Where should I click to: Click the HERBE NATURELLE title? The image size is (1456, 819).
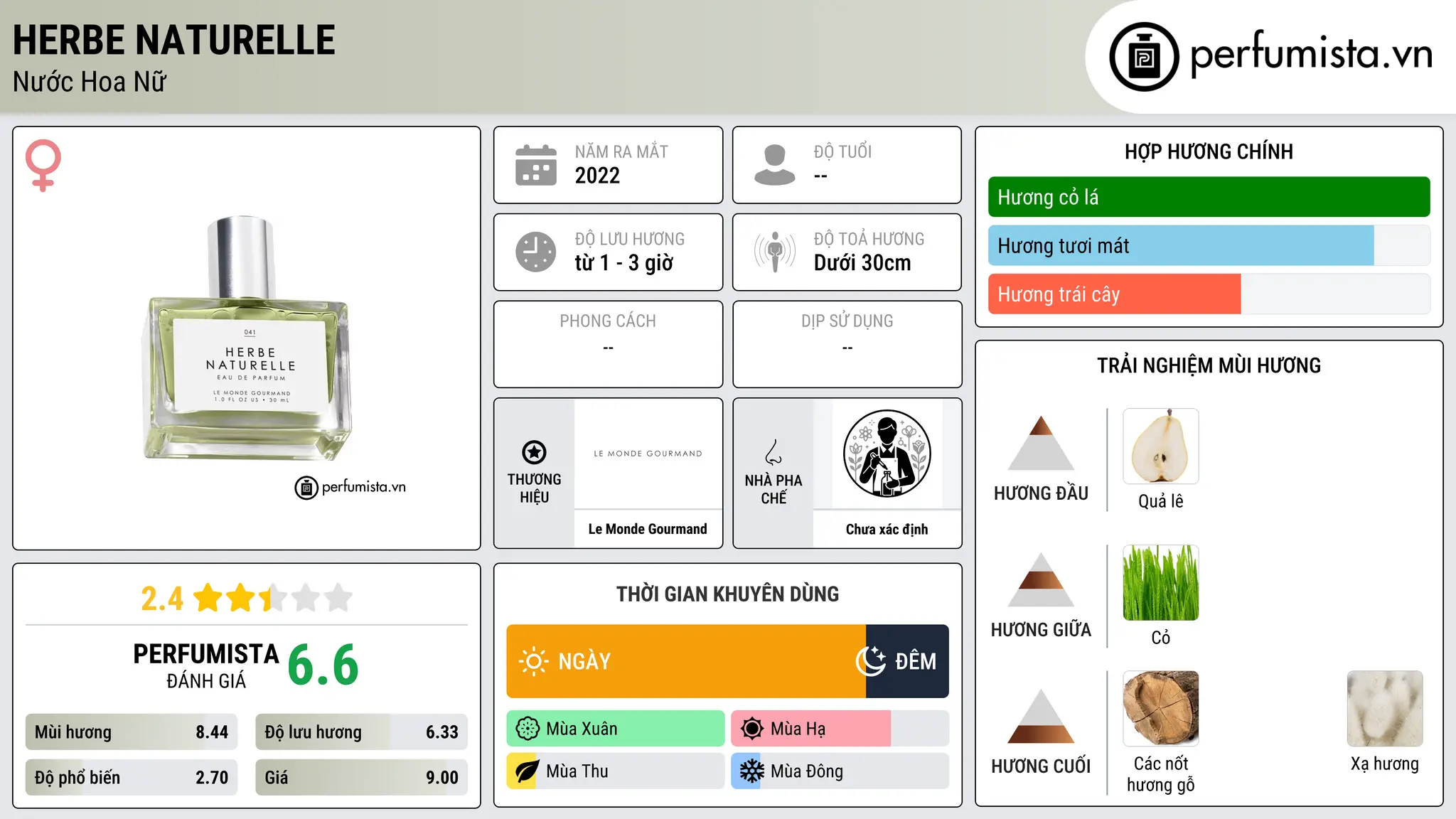coord(174,40)
